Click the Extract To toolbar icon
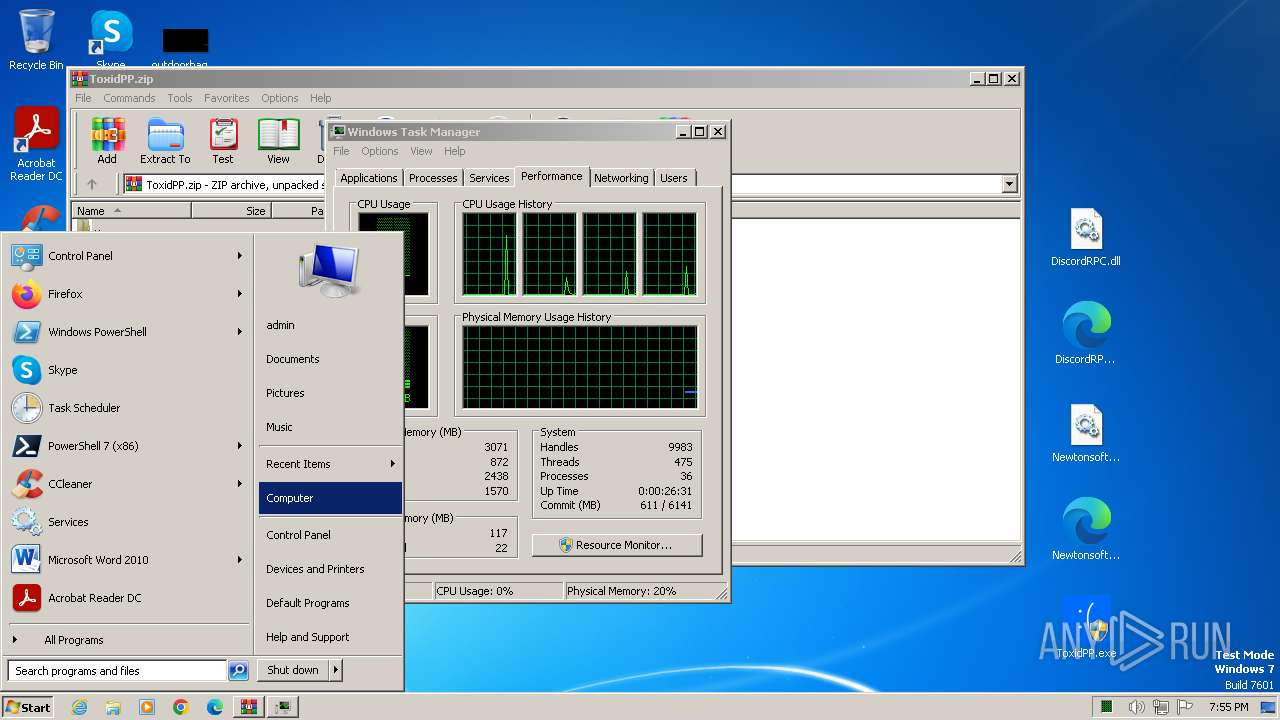The image size is (1280, 720). click(x=165, y=140)
